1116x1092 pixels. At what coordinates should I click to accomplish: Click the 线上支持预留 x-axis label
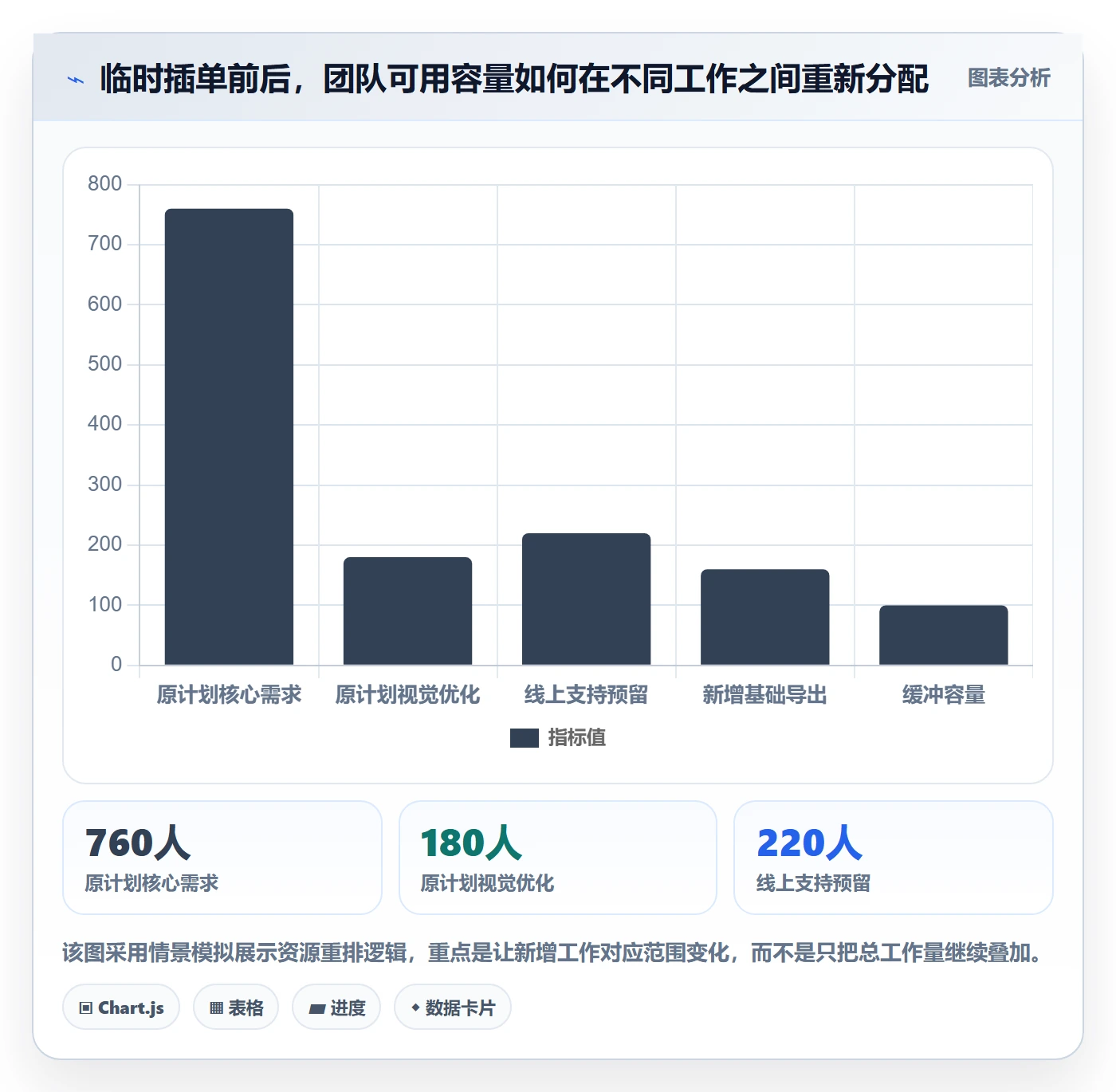pos(586,695)
